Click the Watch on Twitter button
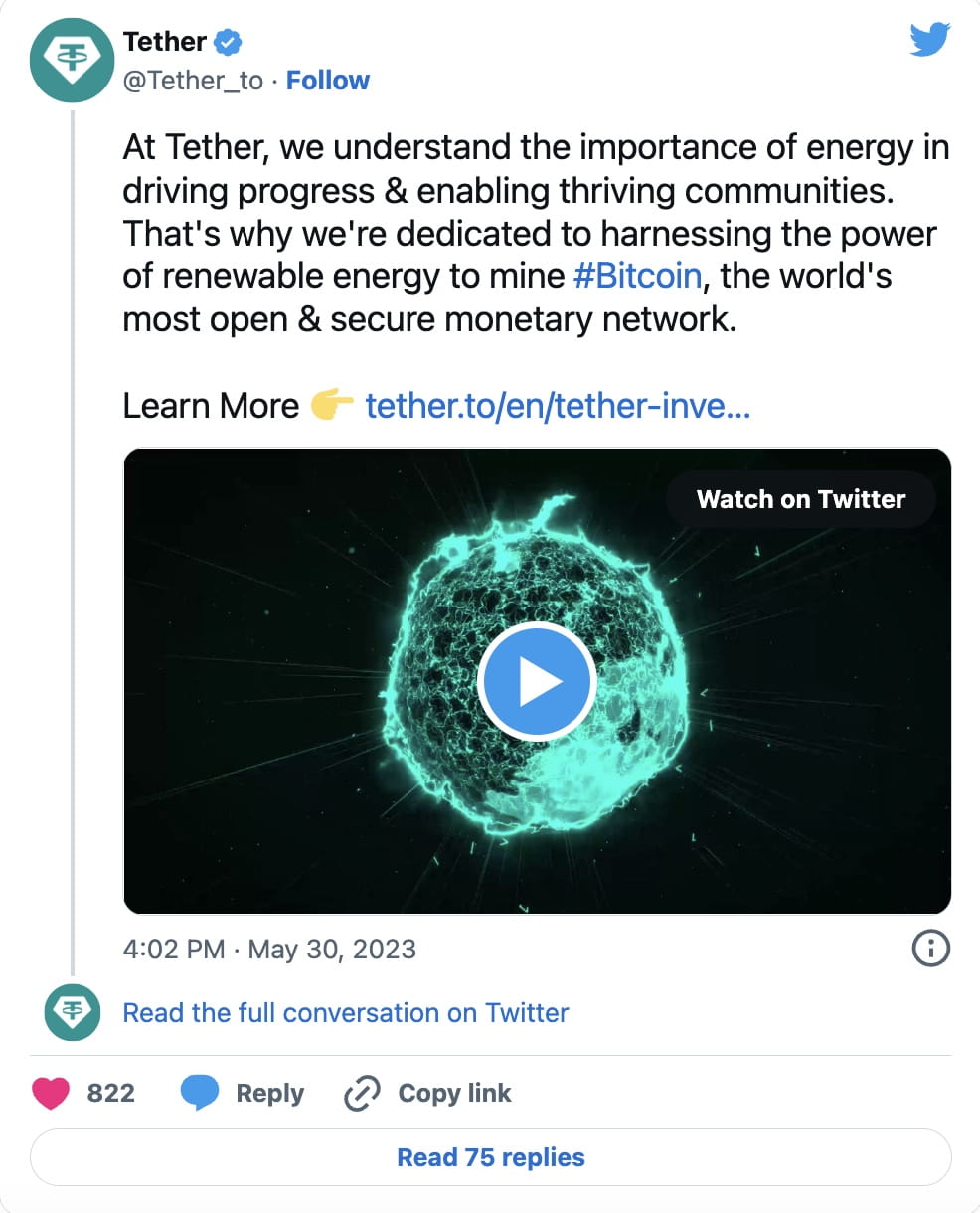This screenshot has height=1213, width=980. [x=801, y=499]
